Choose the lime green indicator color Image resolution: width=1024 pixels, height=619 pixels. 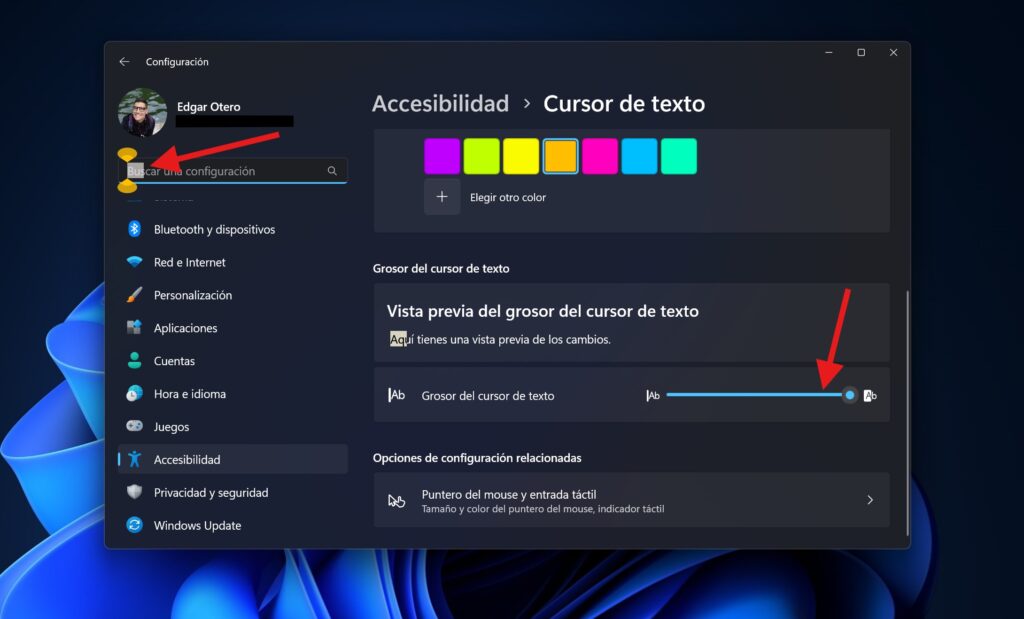[481, 156]
